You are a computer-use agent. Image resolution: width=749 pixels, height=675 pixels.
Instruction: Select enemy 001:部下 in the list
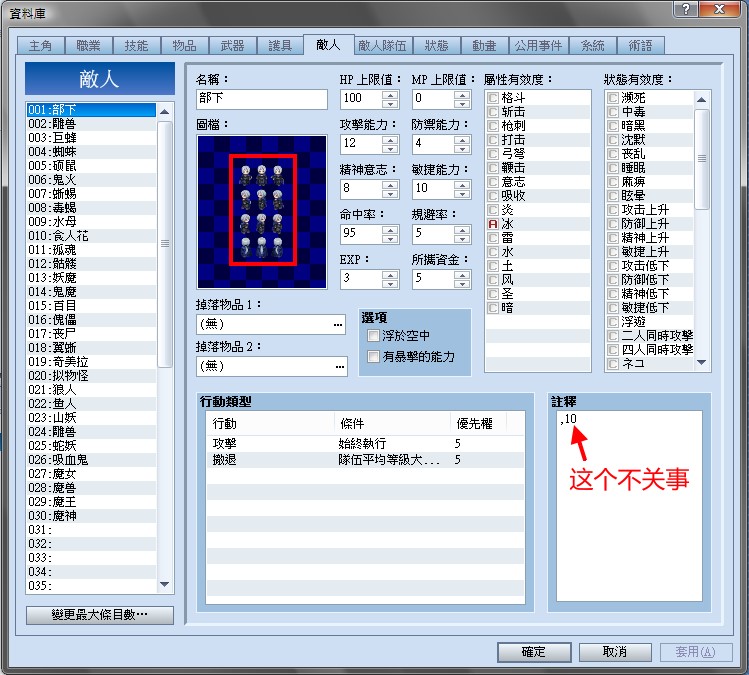91,110
